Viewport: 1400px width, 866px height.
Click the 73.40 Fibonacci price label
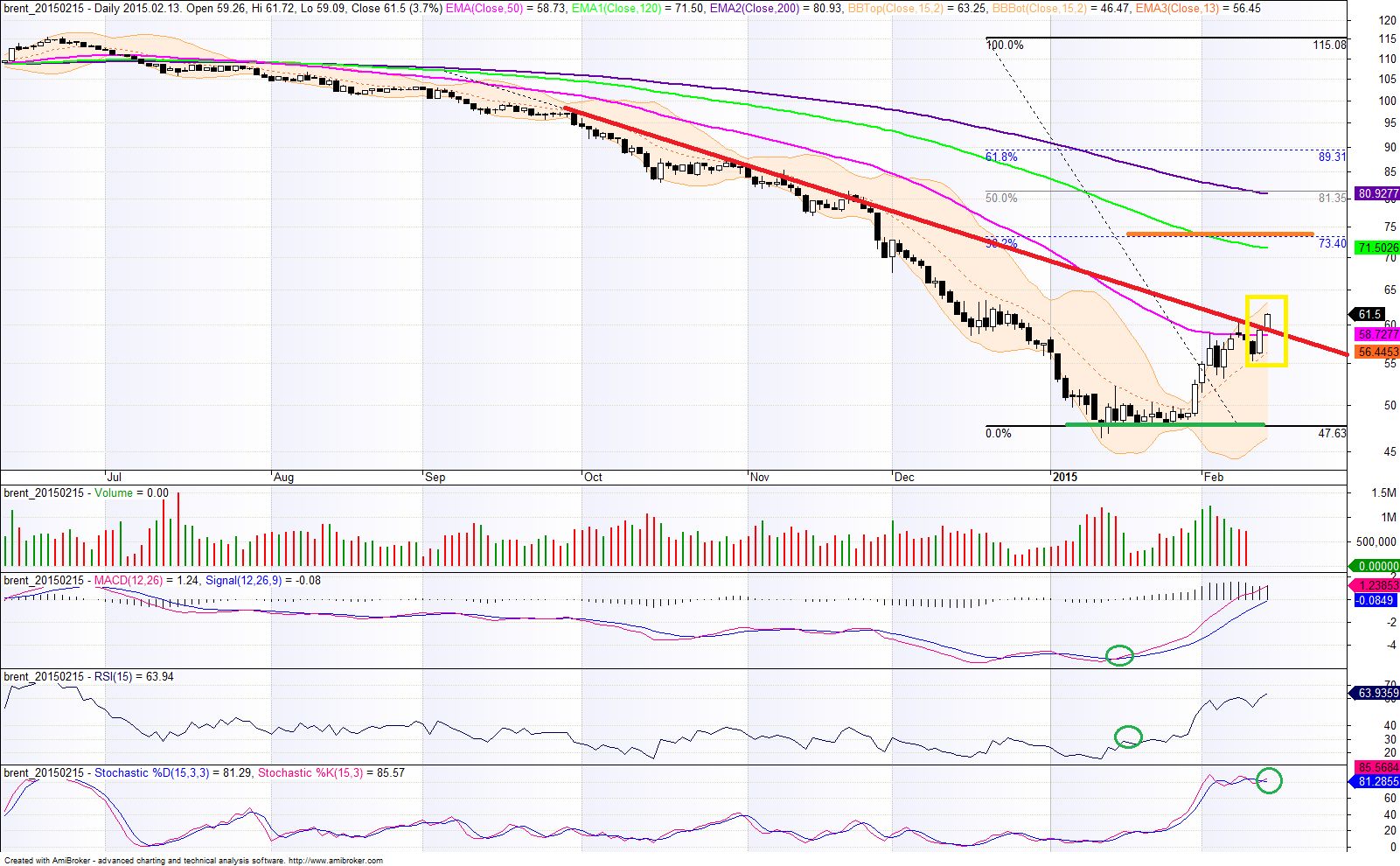[x=1333, y=243]
